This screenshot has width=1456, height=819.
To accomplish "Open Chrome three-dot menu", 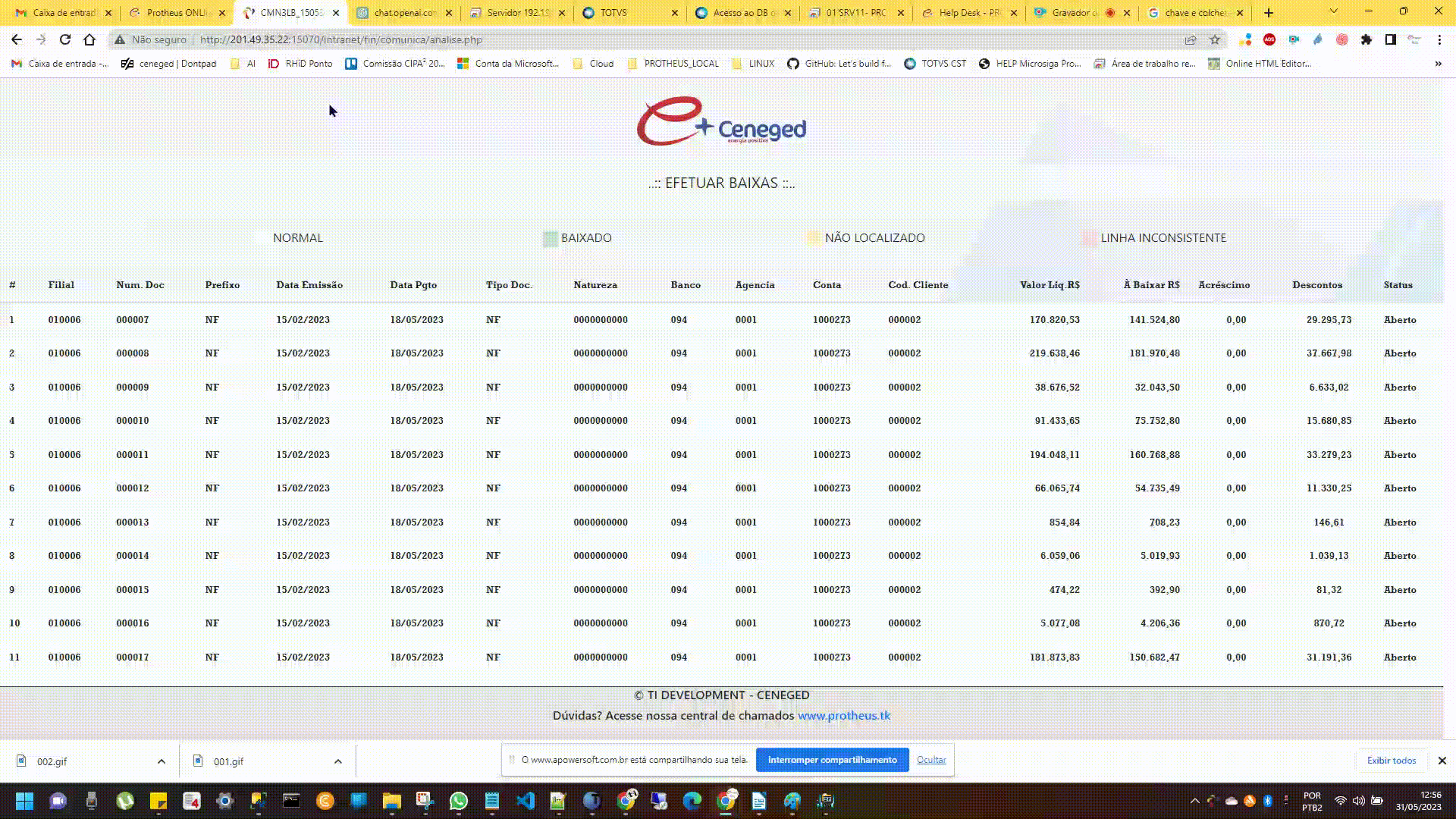I will pos(1439,39).
